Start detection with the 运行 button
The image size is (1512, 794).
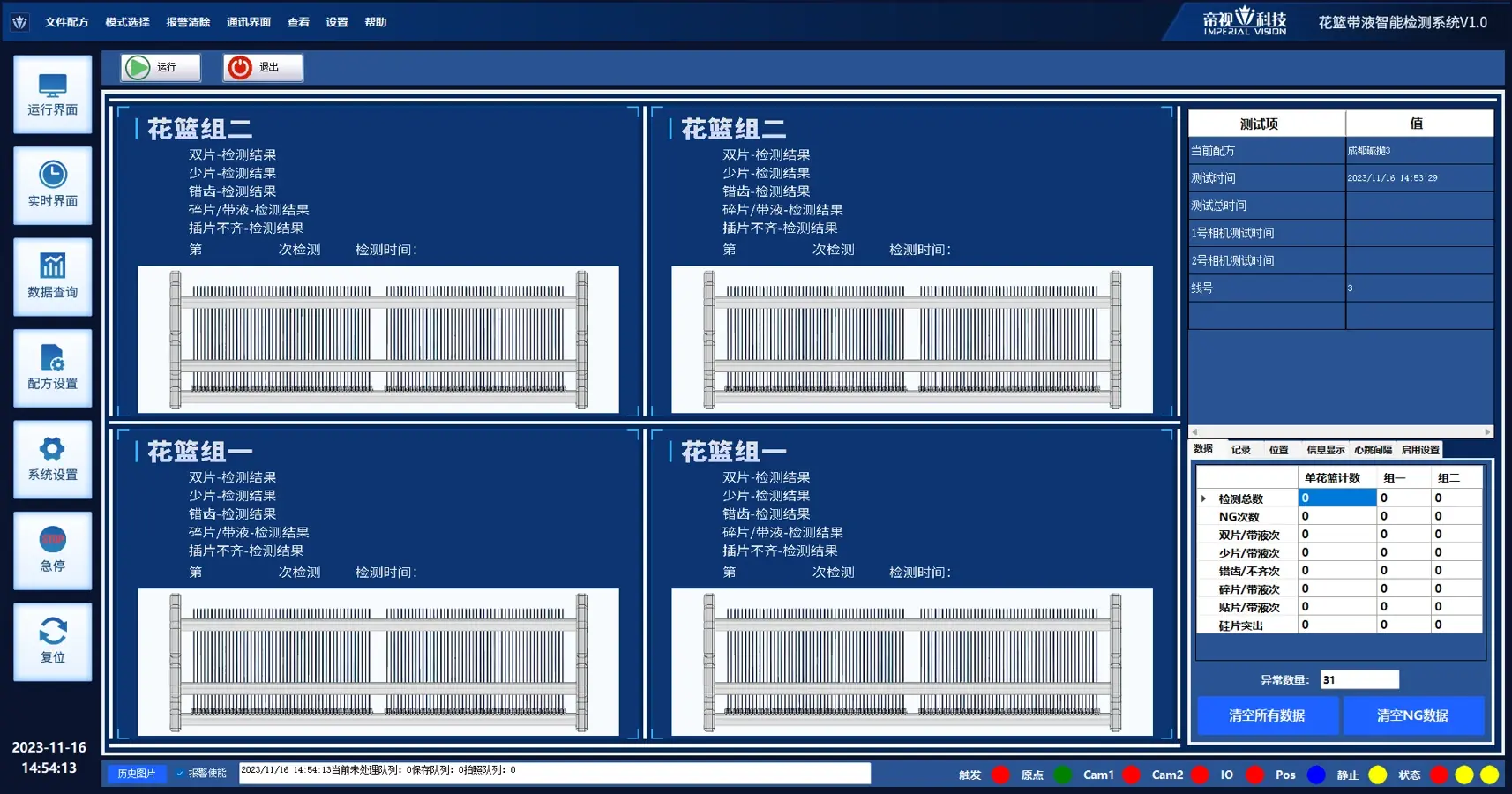click(161, 67)
